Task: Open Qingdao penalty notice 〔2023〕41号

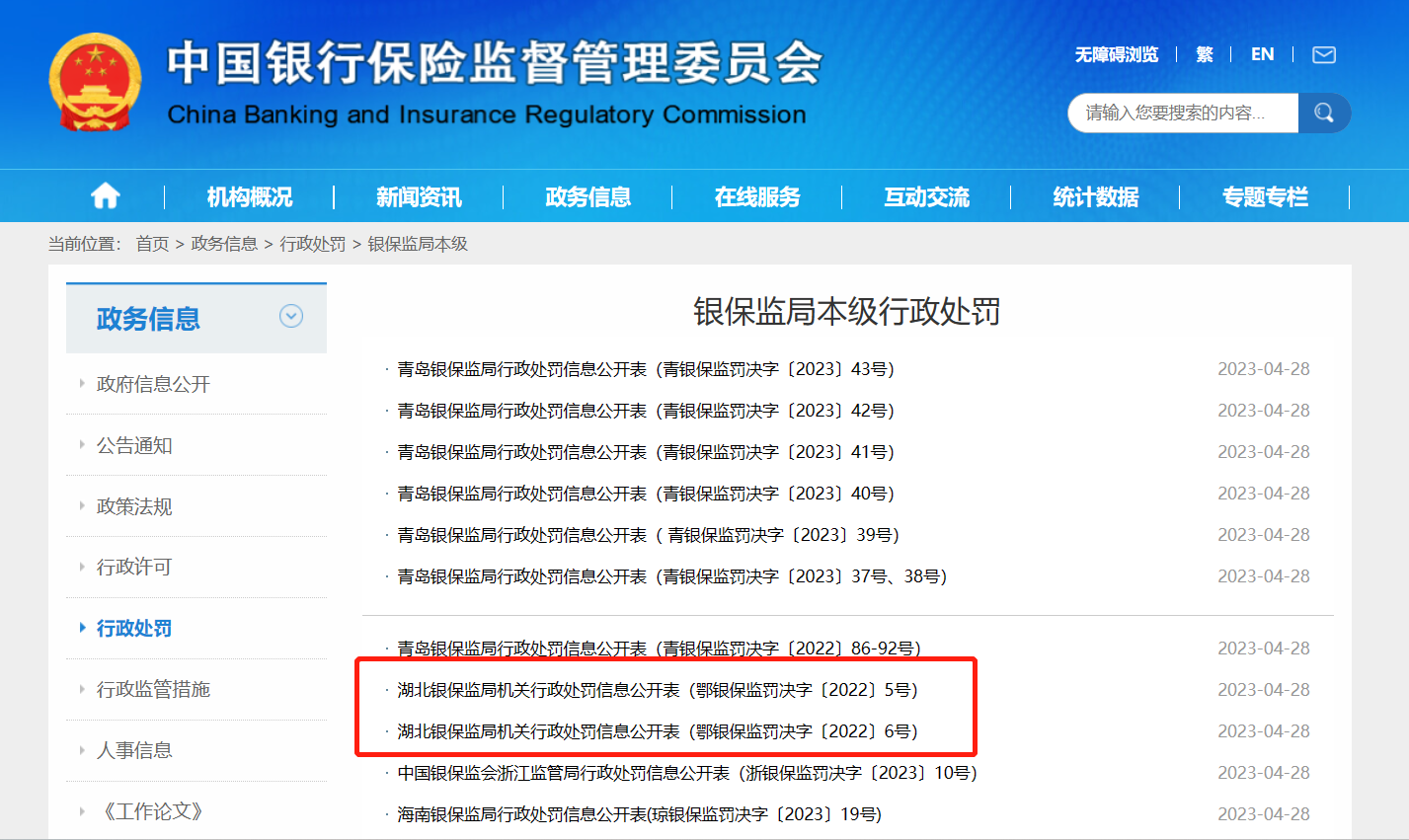Action: point(646,452)
